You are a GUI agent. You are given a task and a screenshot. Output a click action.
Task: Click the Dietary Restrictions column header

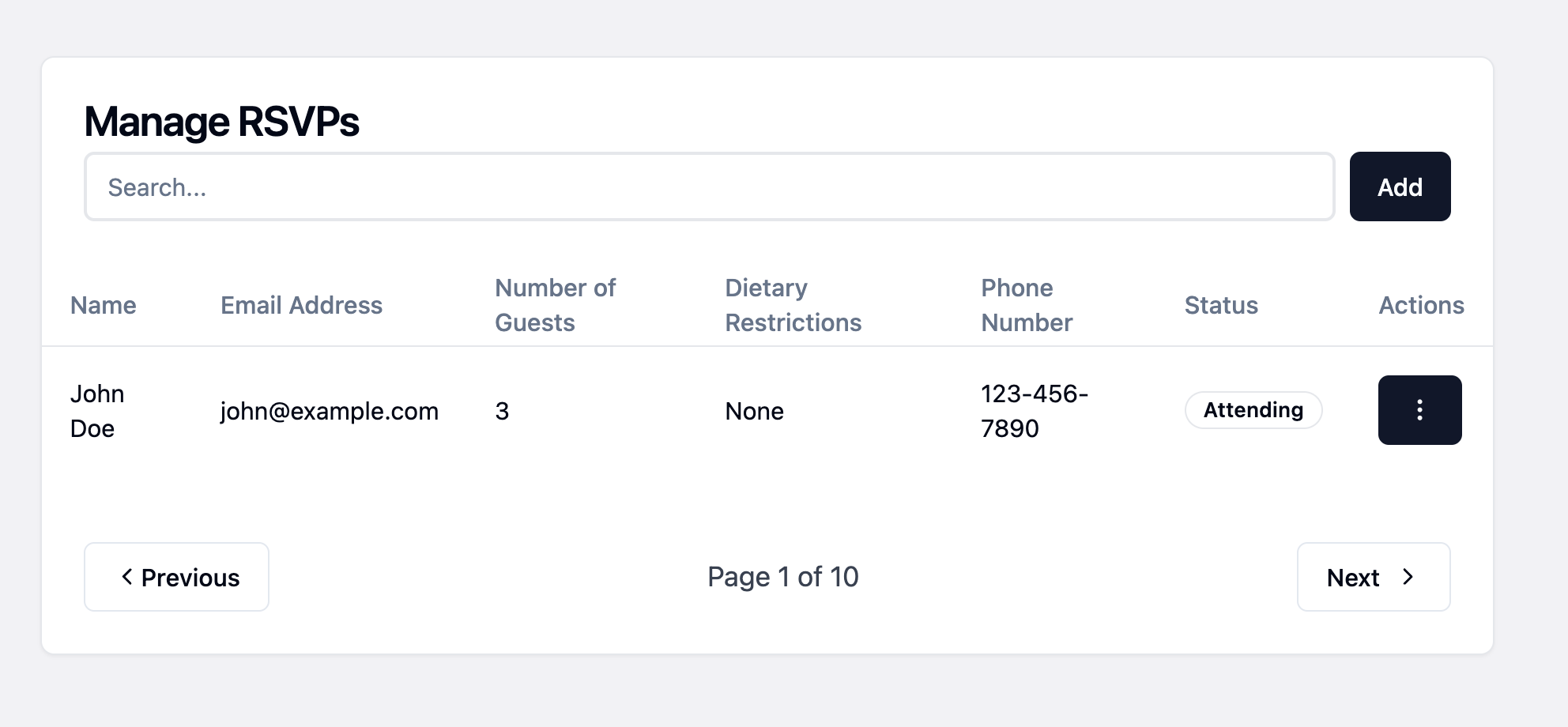(793, 306)
